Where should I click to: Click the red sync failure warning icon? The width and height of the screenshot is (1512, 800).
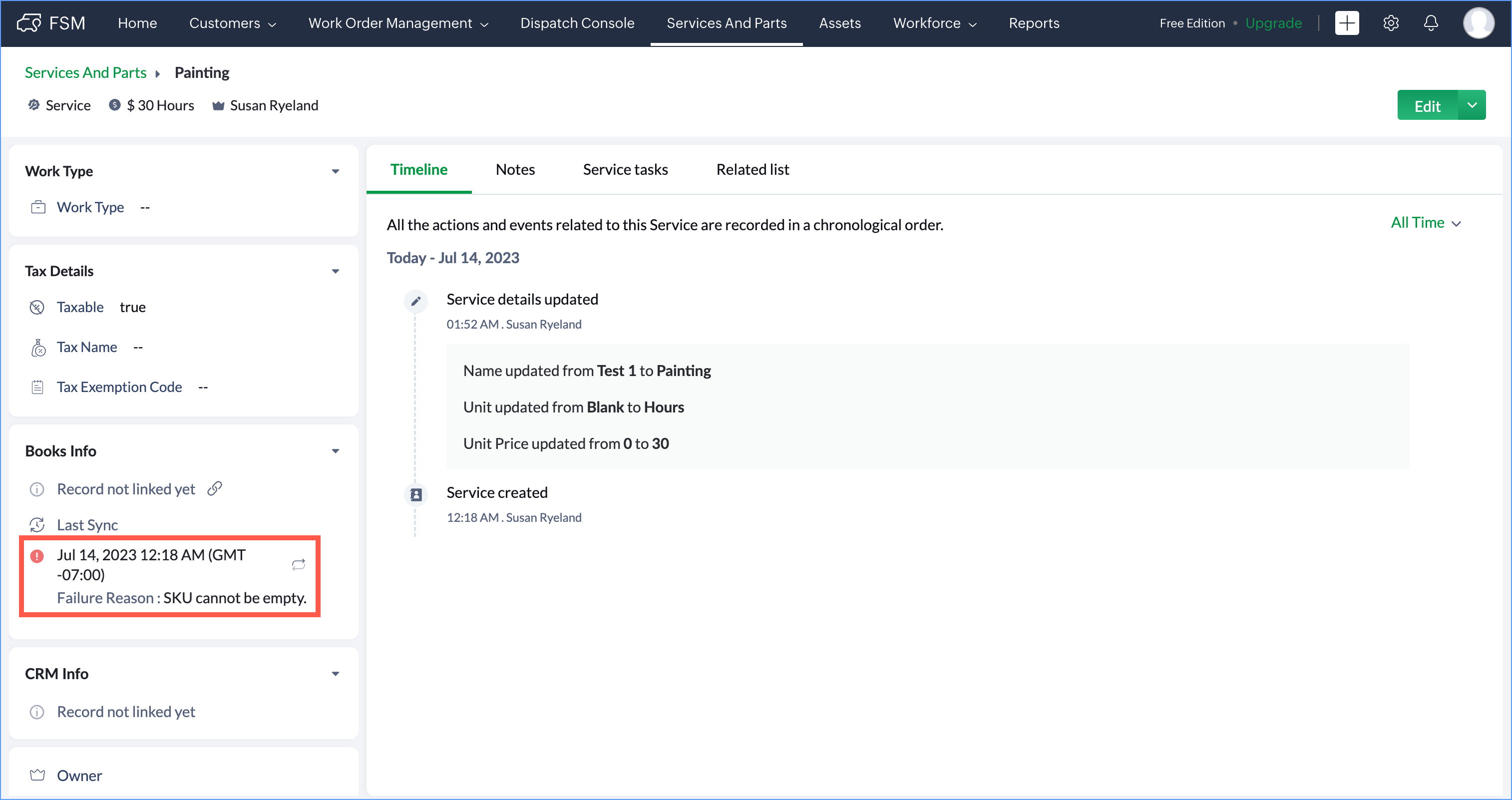pos(37,555)
